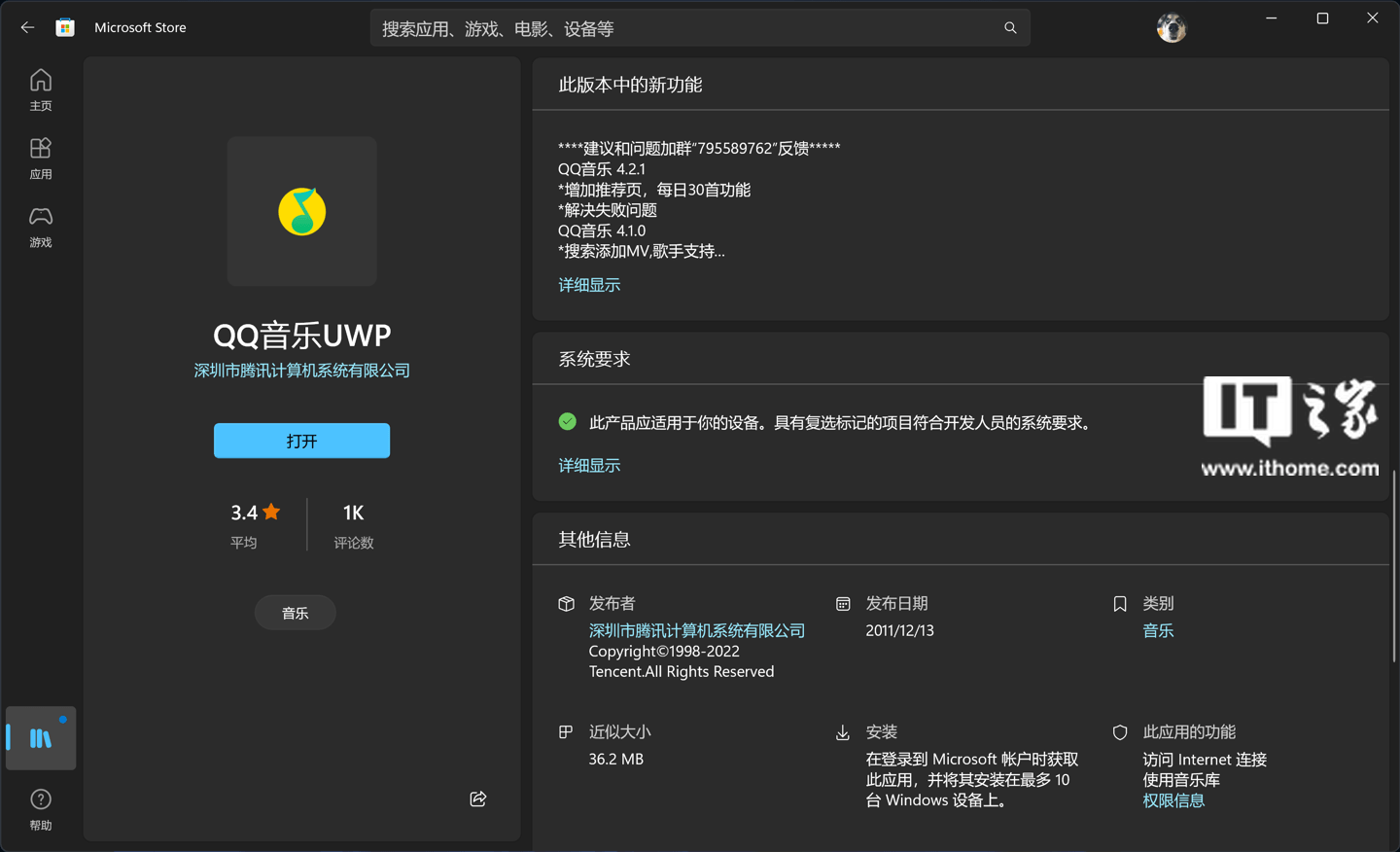The image size is (1400, 852).
Task: Expand 详细显示 under 系统要求
Action: tap(589, 465)
